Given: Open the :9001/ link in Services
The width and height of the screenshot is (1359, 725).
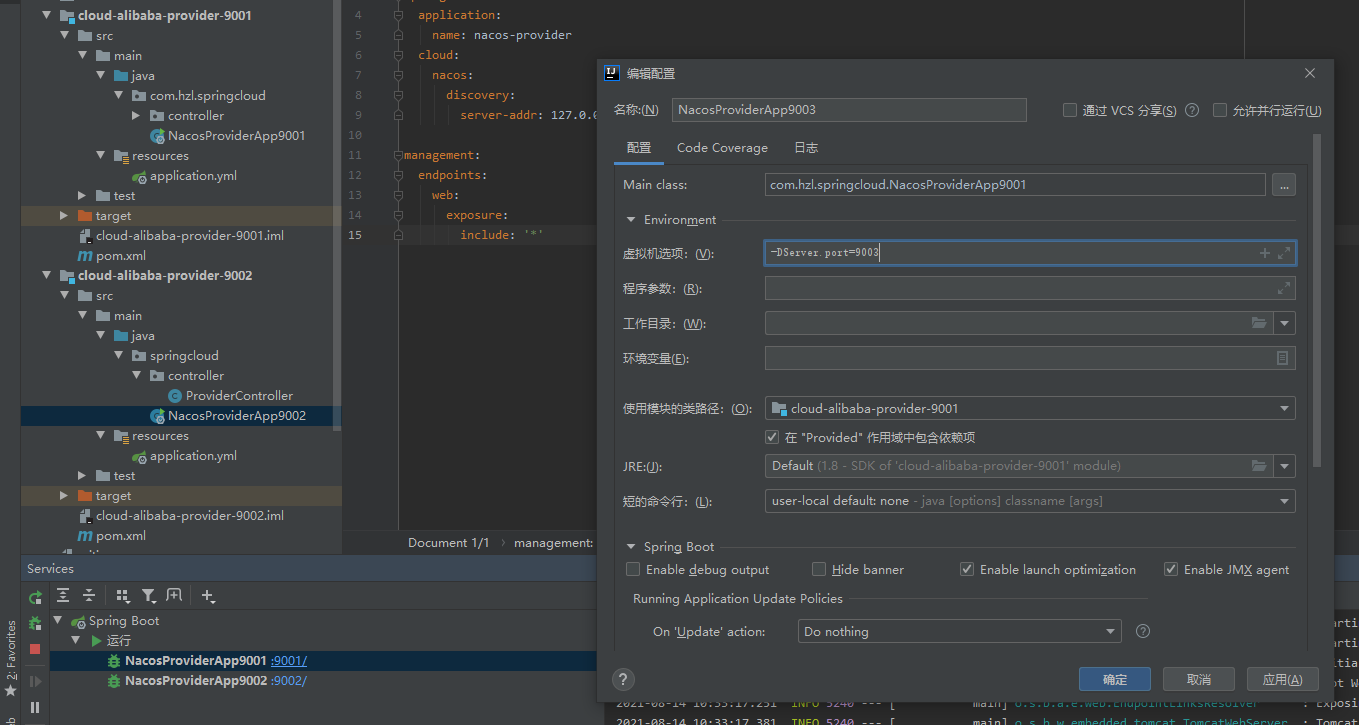Looking at the screenshot, I should [289, 661].
